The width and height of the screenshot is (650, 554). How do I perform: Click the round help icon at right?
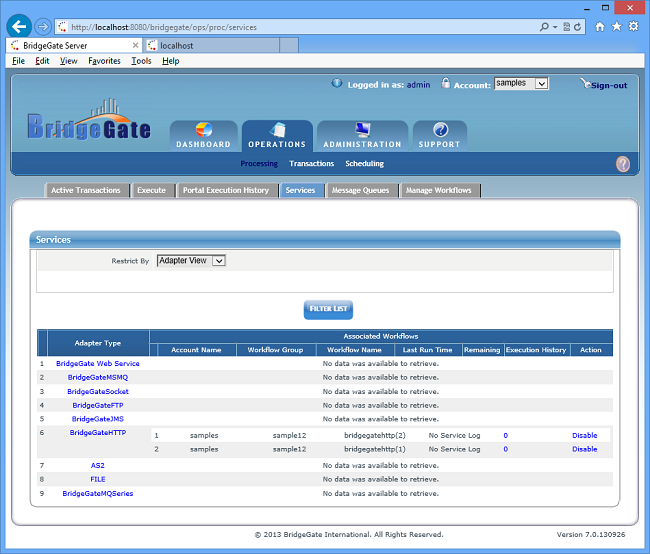pos(622,164)
